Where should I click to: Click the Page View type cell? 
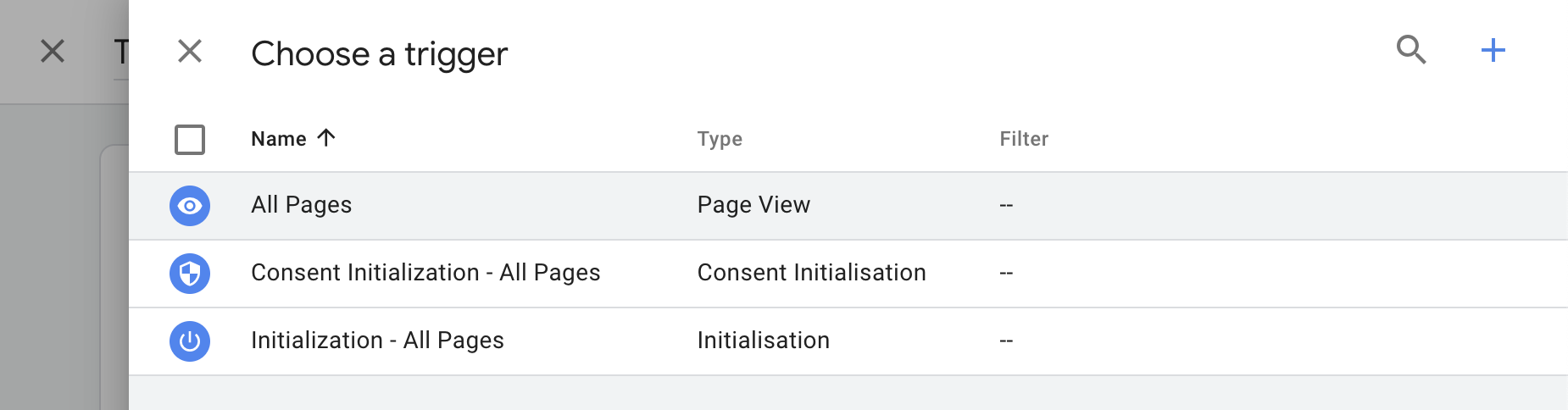(x=753, y=205)
